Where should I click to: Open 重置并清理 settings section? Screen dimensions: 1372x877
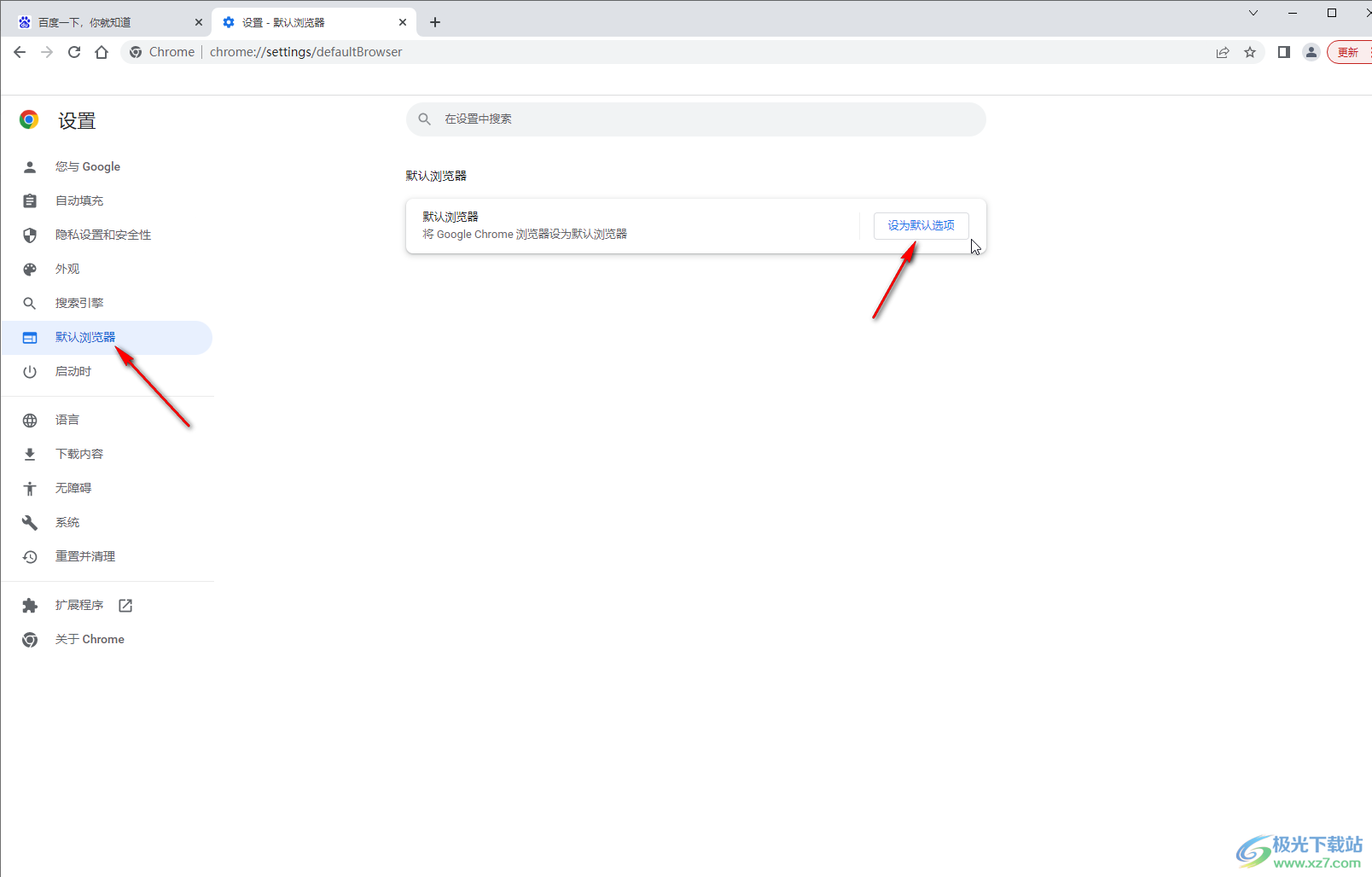pos(107,557)
